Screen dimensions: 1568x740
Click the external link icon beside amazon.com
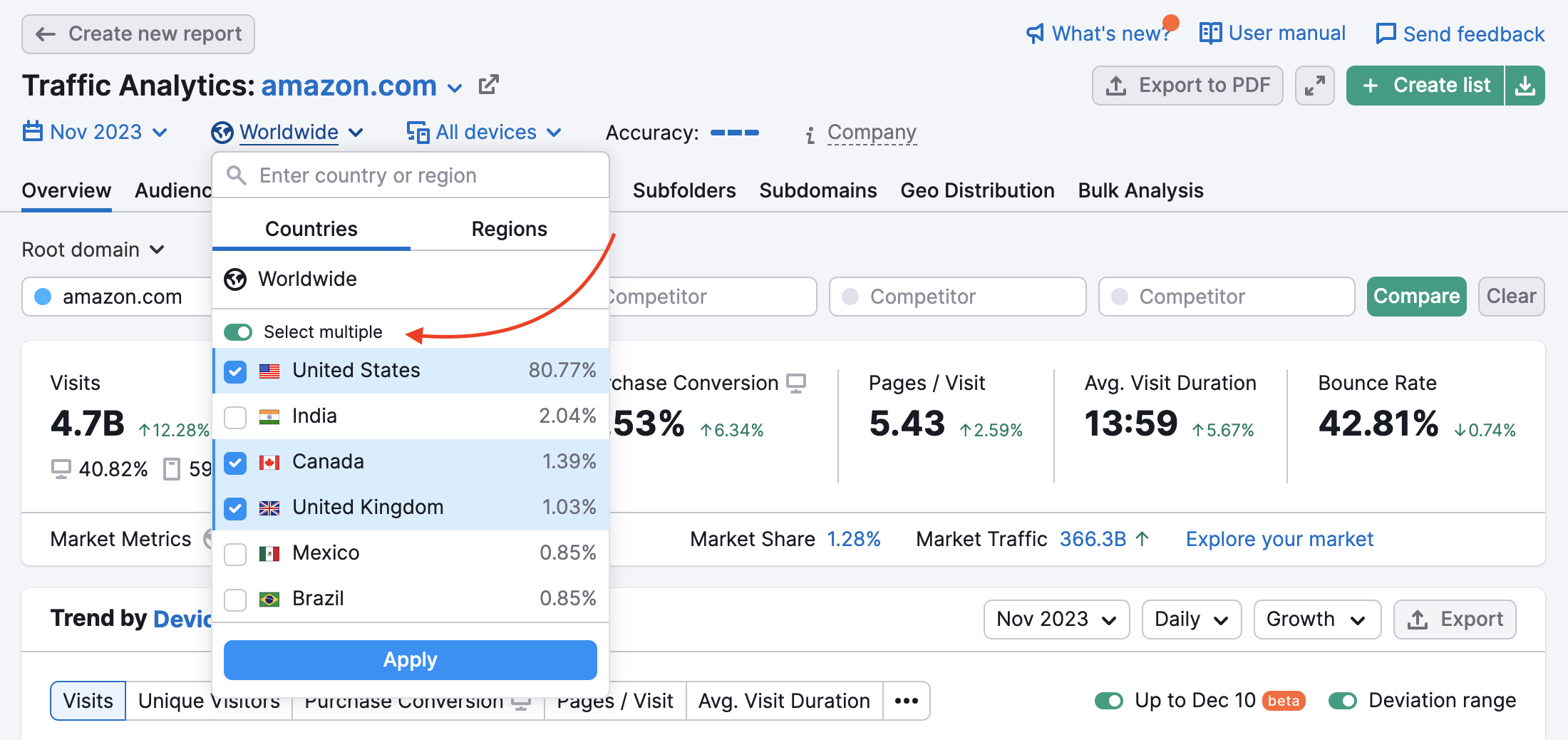pos(488,85)
